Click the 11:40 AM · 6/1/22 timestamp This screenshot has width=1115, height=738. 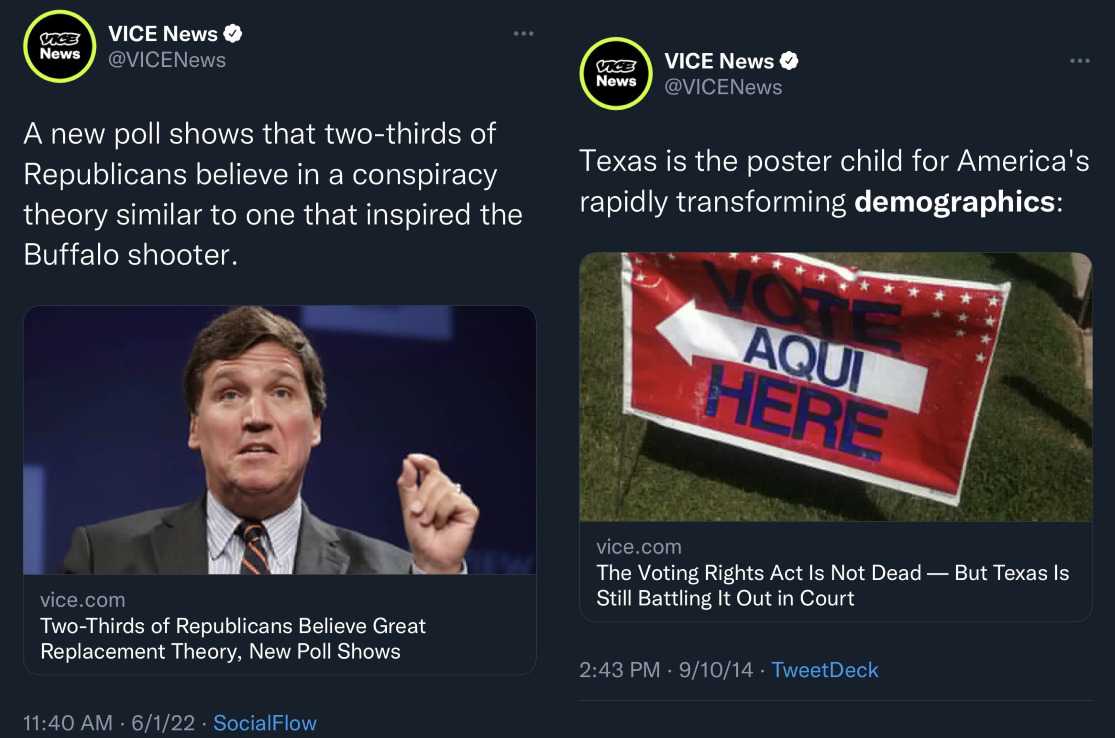pyautogui.click(x=108, y=722)
